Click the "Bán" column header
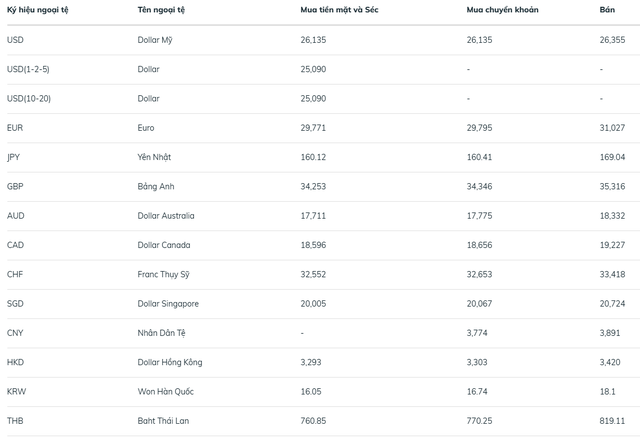Screen dimensions: 640x439 606,10
